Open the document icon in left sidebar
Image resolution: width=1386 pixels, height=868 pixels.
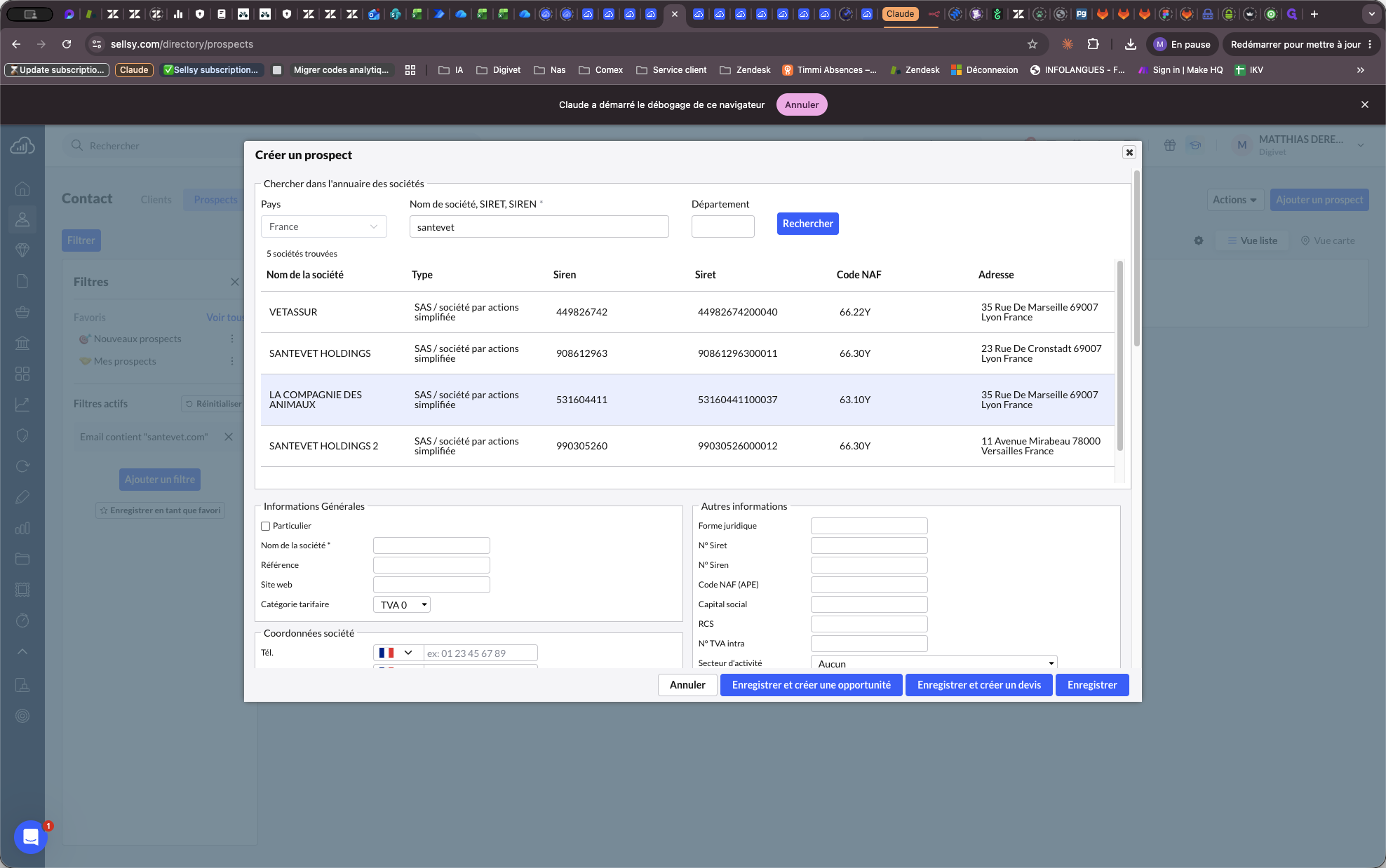click(22, 281)
